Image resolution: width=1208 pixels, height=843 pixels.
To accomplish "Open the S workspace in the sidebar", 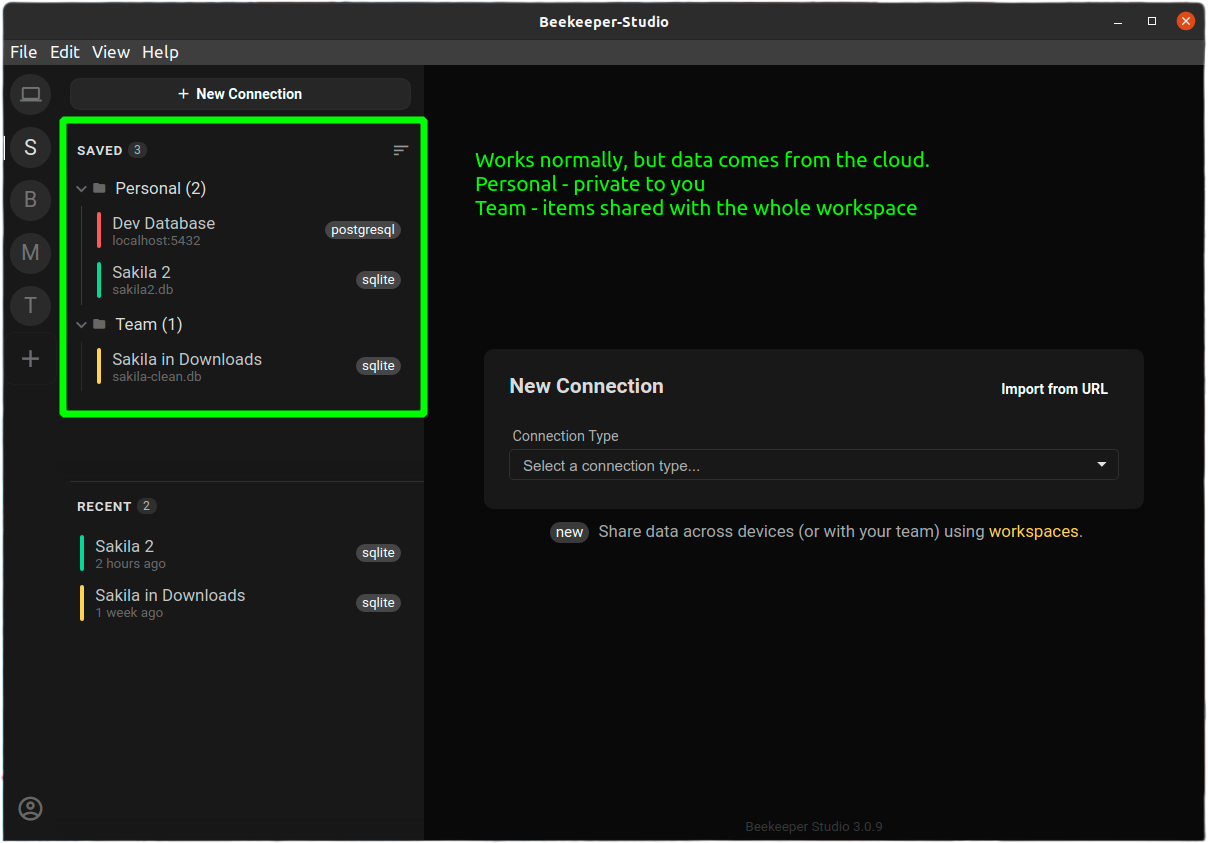I will [x=30, y=147].
